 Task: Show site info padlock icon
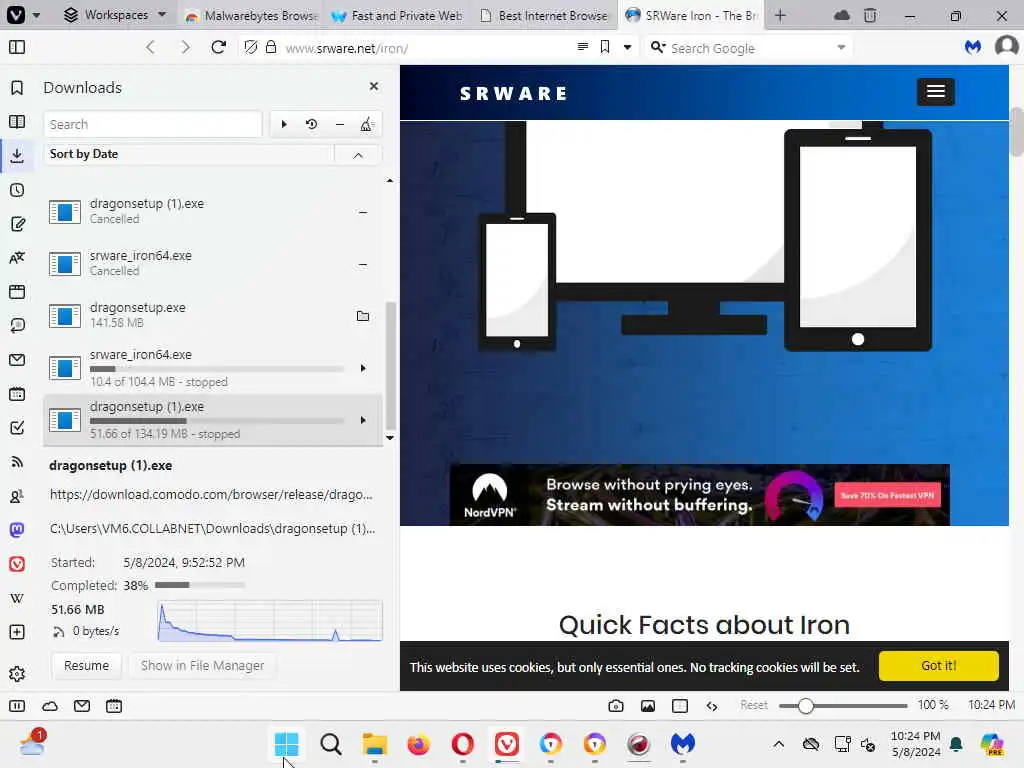271,47
